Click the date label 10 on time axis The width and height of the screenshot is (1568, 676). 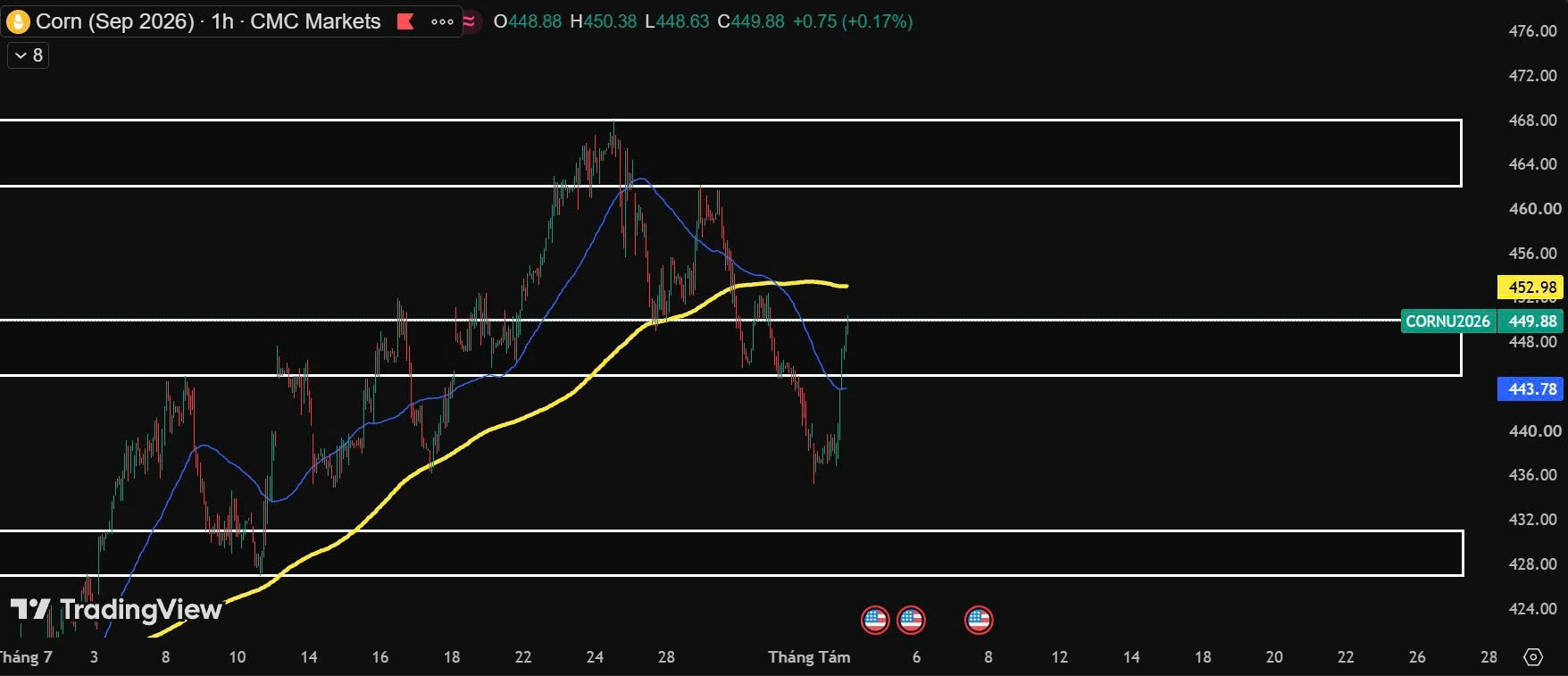pos(237,657)
